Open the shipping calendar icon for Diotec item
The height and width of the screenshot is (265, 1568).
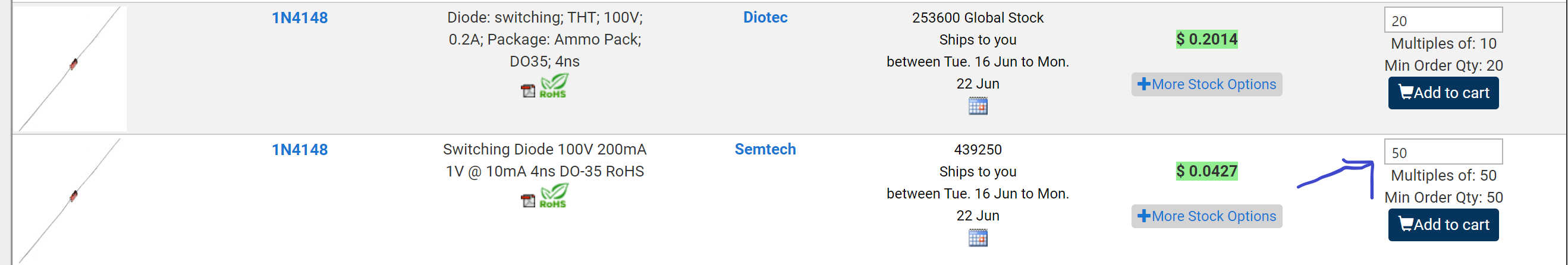[978, 106]
